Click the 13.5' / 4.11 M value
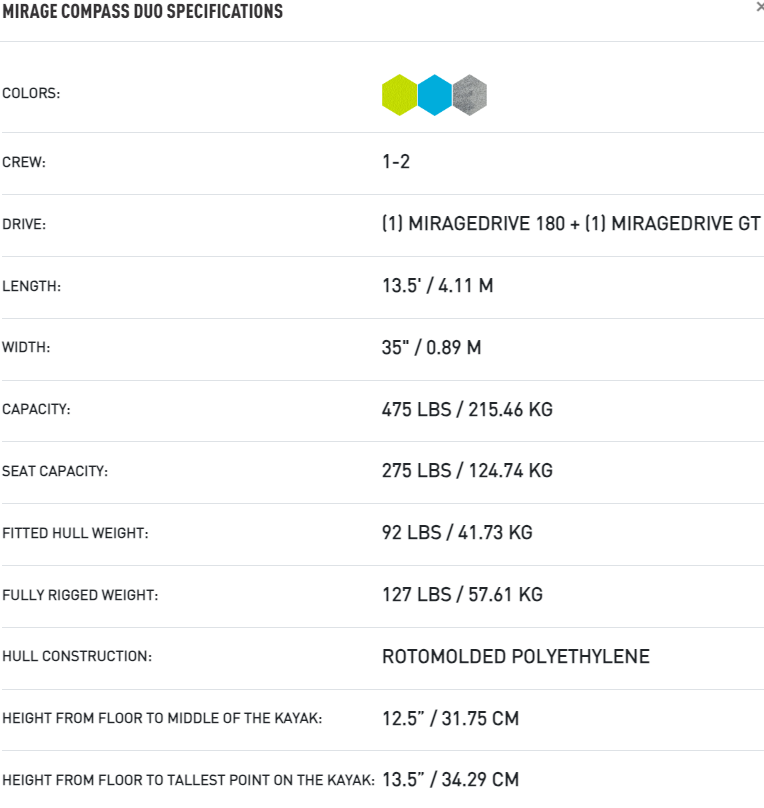 (437, 285)
